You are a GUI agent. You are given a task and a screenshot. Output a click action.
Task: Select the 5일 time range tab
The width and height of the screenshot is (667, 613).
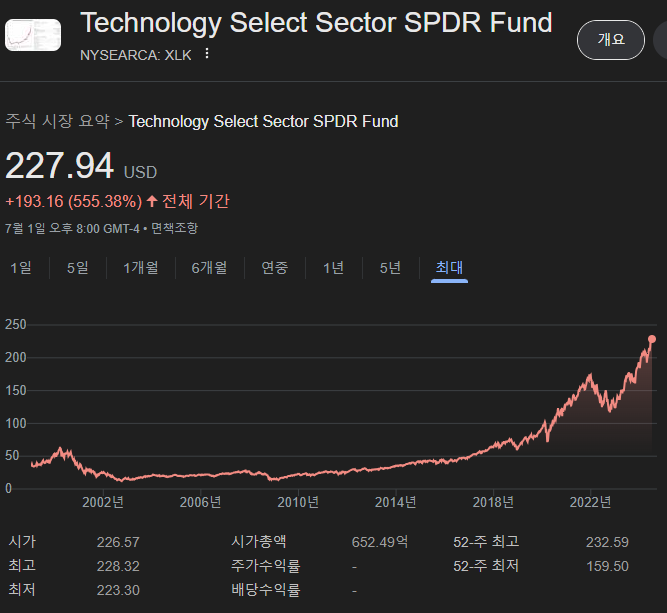click(78, 268)
